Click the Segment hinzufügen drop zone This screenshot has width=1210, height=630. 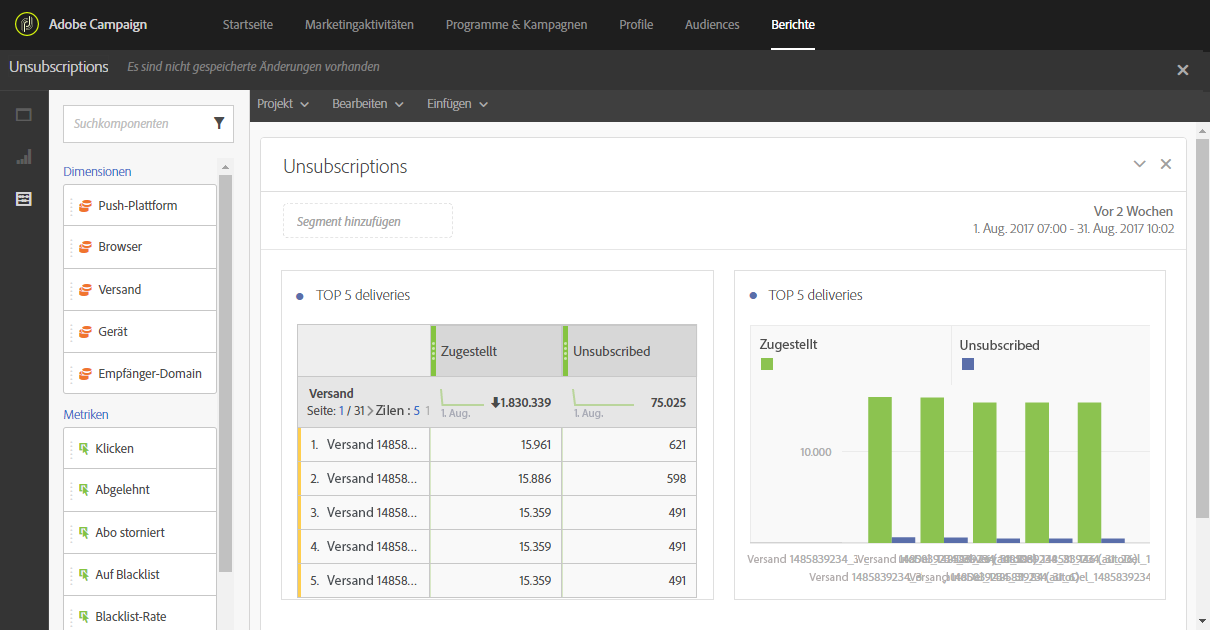pyautogui.click(x=367, y=221)
